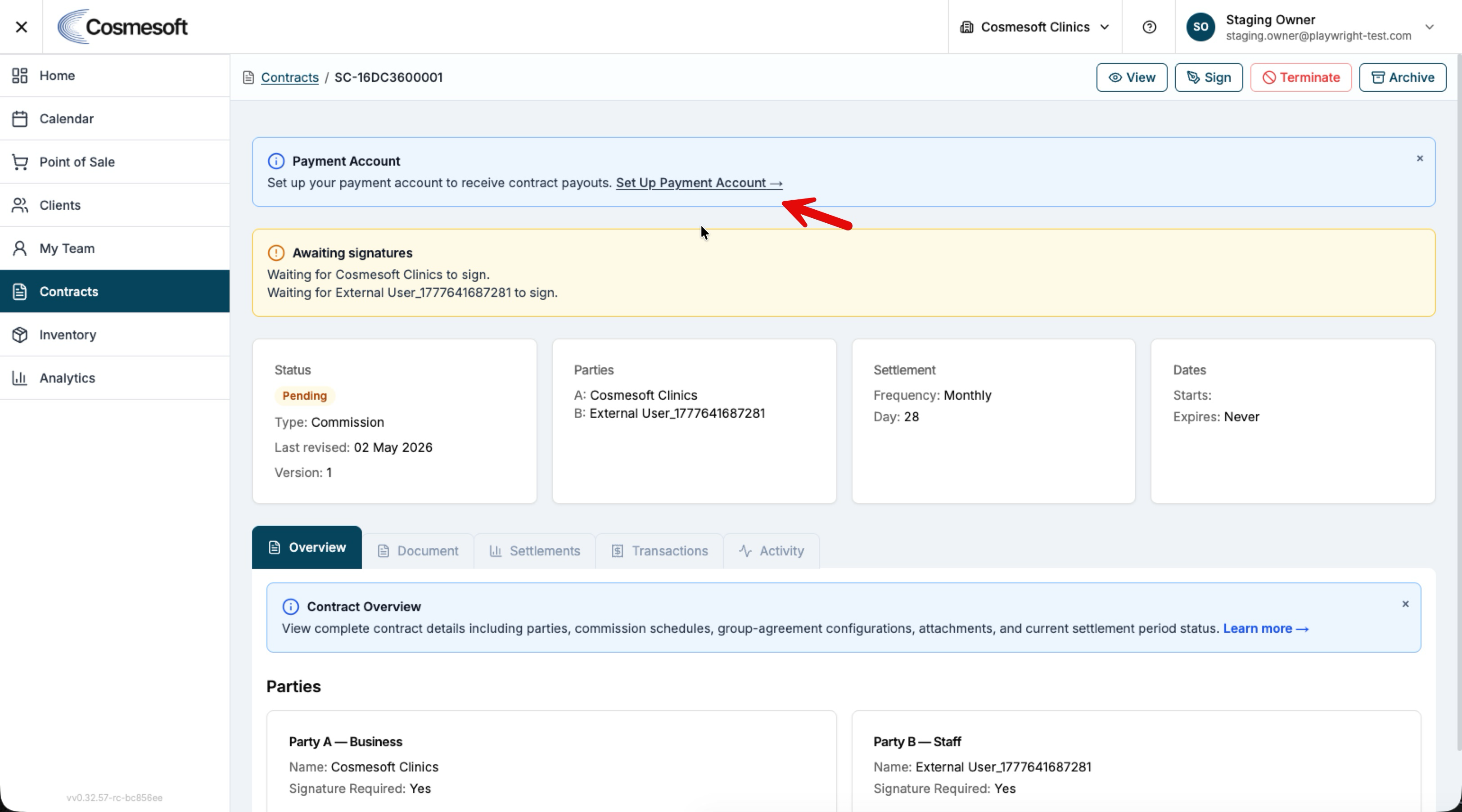Open My Team in sidebar
This screenshot has width=1462, height=812.
[x=115, y=248]
